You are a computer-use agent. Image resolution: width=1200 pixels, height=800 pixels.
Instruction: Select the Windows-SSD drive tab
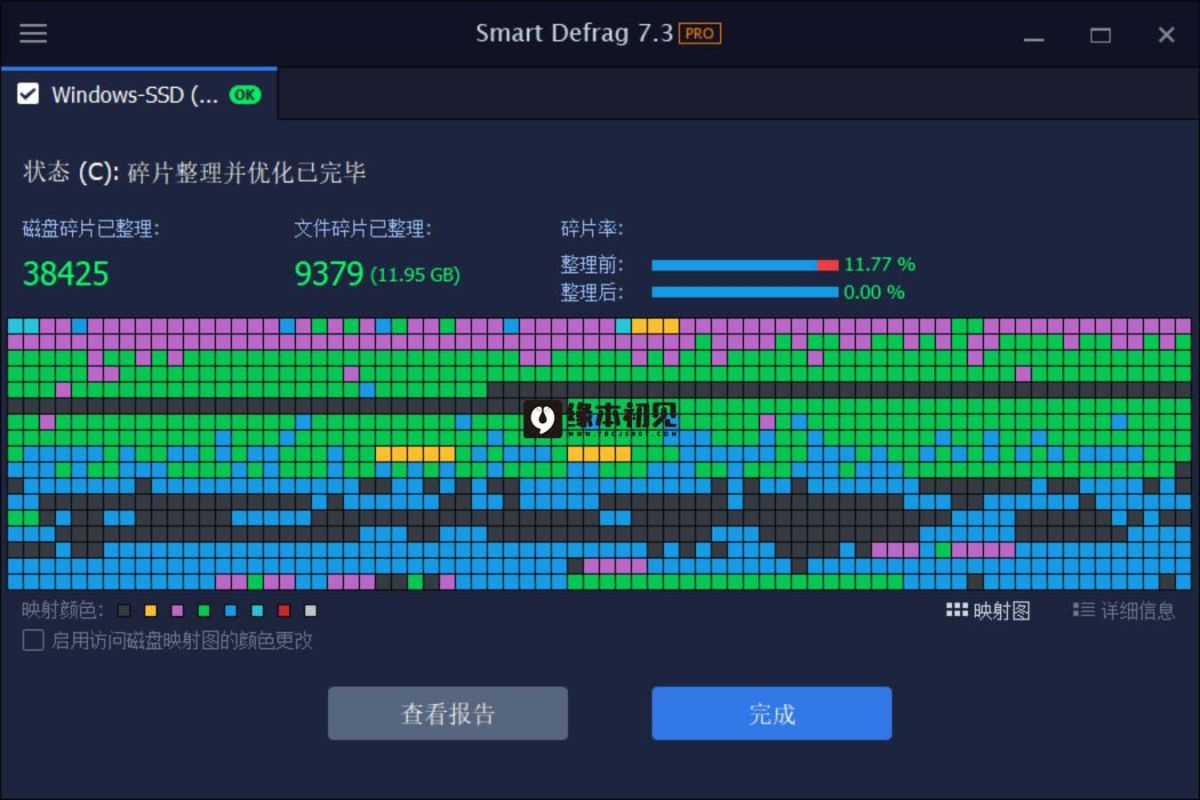tap(139, 95)
